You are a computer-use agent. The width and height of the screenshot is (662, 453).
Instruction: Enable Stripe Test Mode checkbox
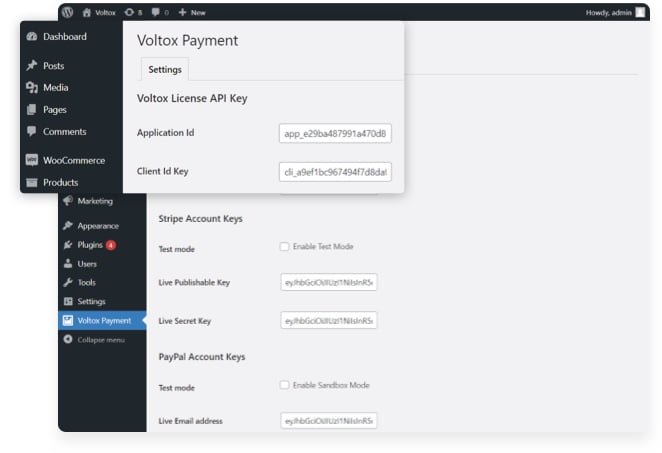pos(285,247)
